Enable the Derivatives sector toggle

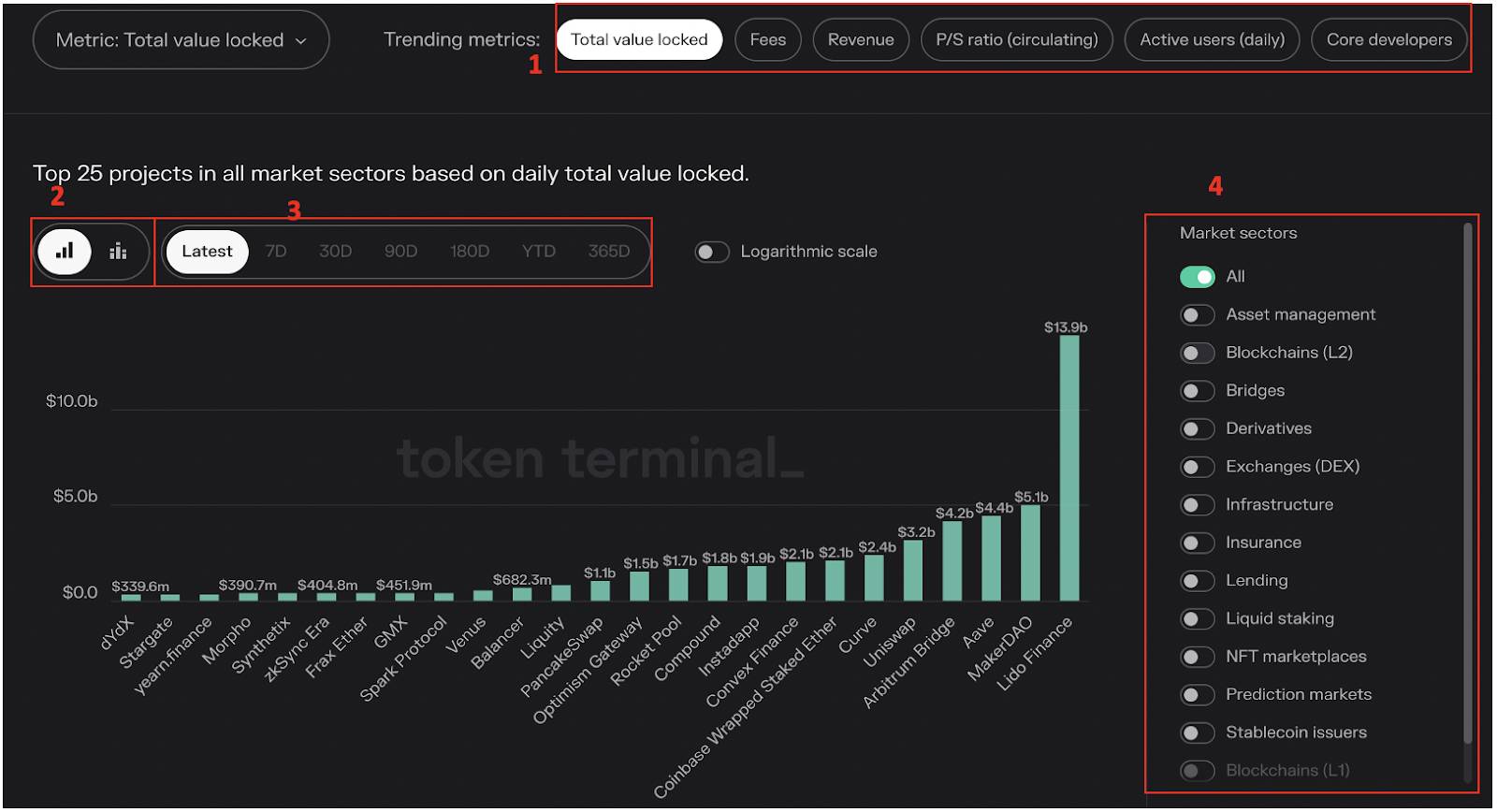(1198, 428)
